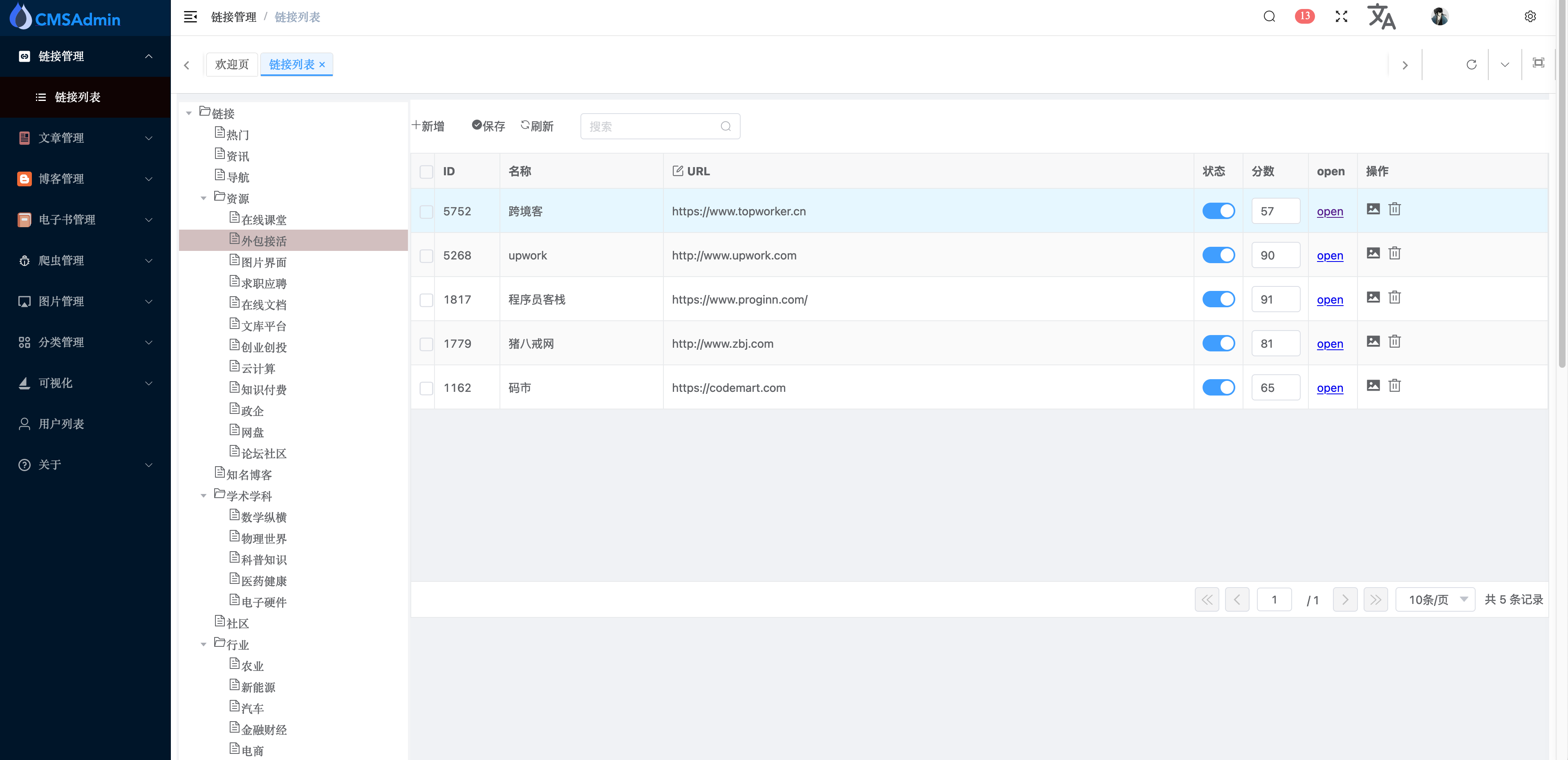Screen dimensions: 1568x760
Task: Toggle the status switch for 码市
Action: coord(1218,388)
